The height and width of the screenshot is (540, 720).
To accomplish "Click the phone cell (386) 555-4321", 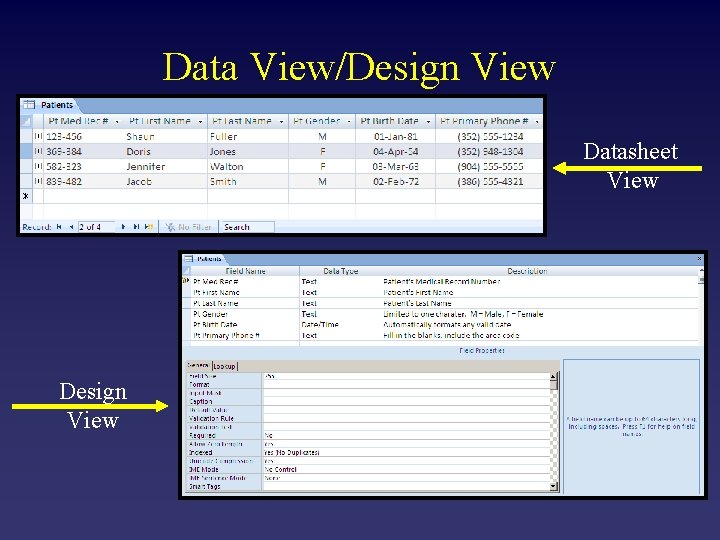I will (x=490, y=181).
